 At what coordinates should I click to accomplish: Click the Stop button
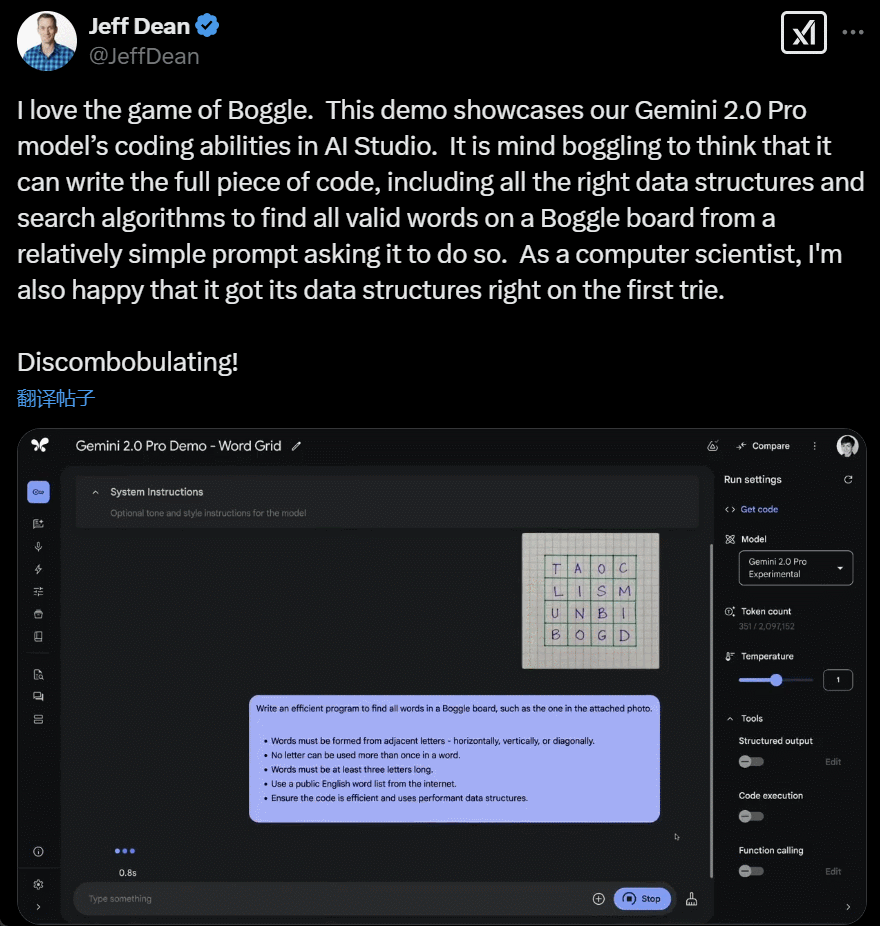click(642, 898)
